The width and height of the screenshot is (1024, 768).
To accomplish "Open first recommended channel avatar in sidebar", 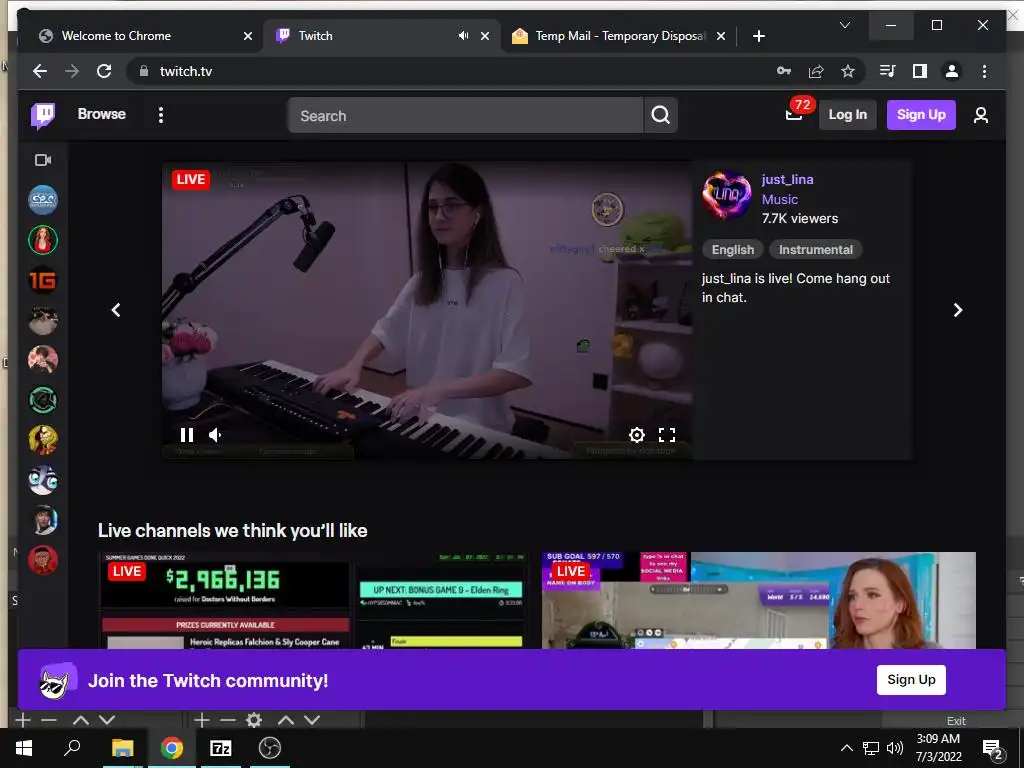I will [43, 200].
